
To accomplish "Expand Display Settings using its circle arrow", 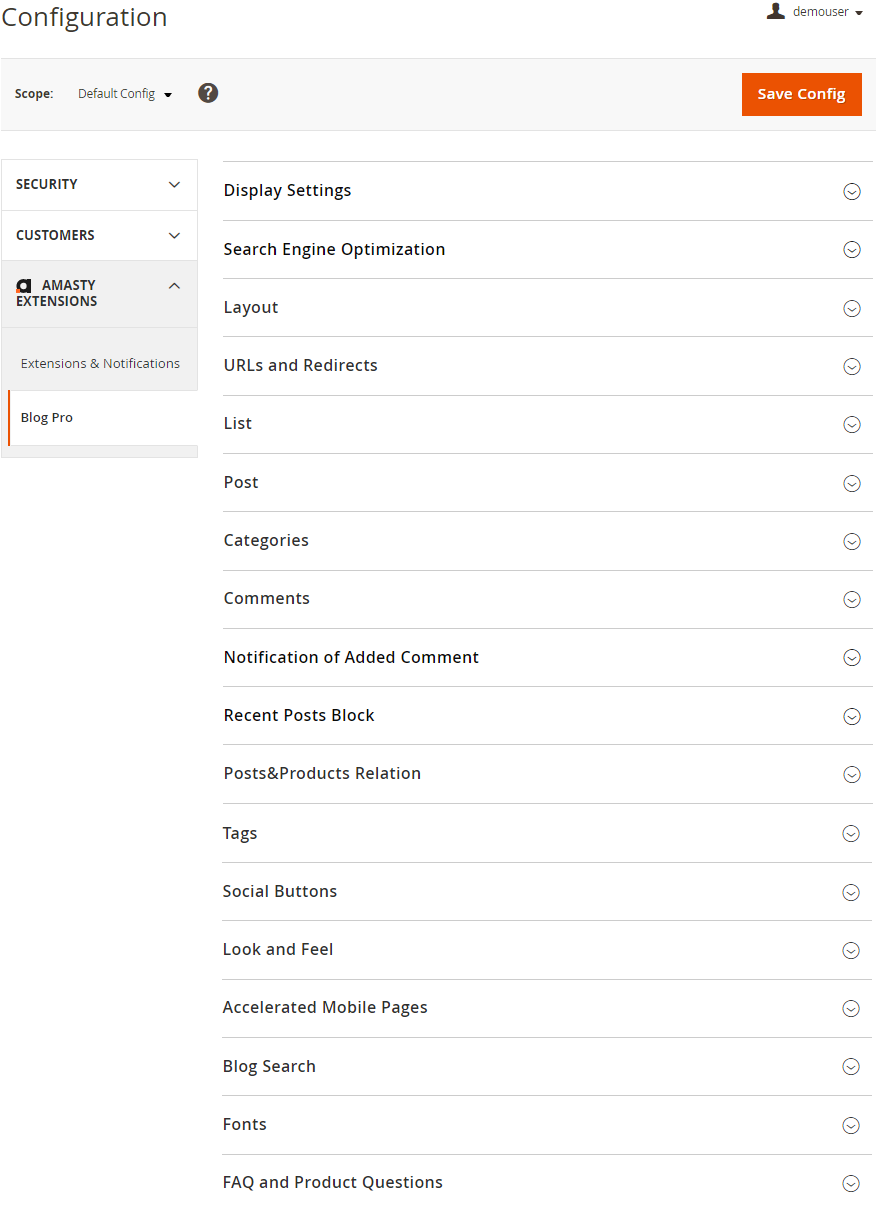I will (x=852, y=191).
